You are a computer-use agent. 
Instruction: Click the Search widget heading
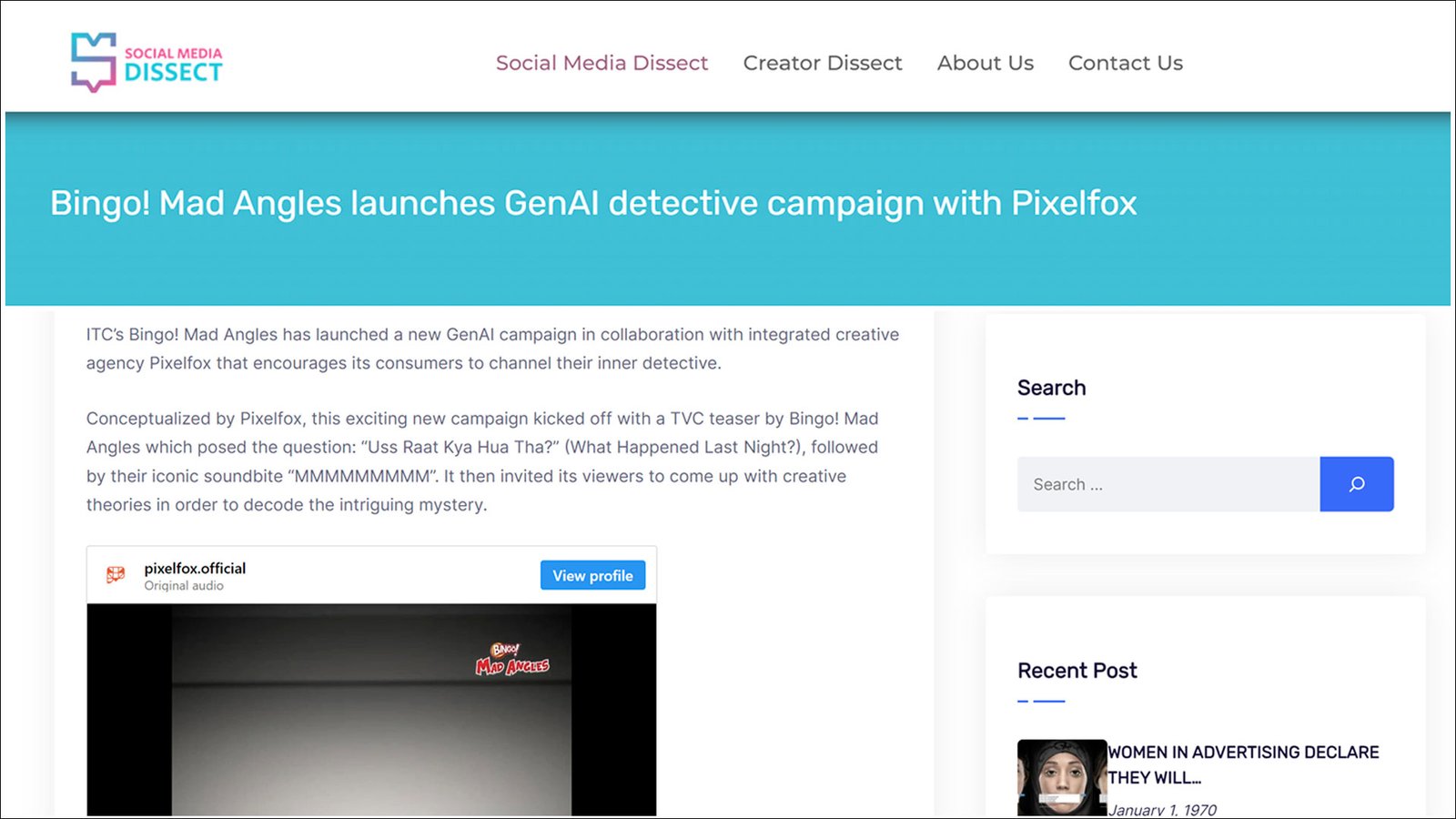1052,388
